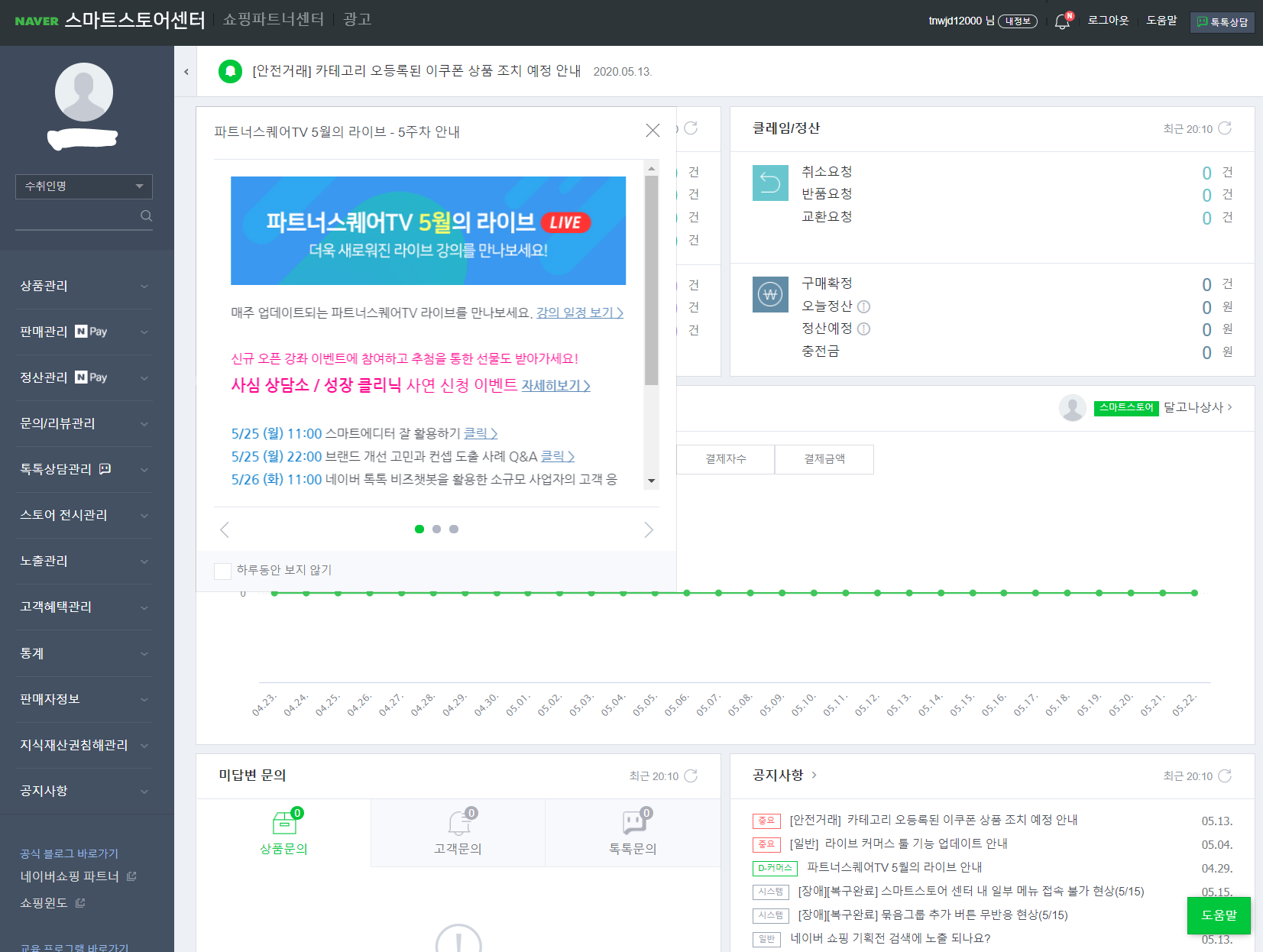Click the profile avatar picture in sidebar
The image size is (1263, 952).
click(84, 92)
